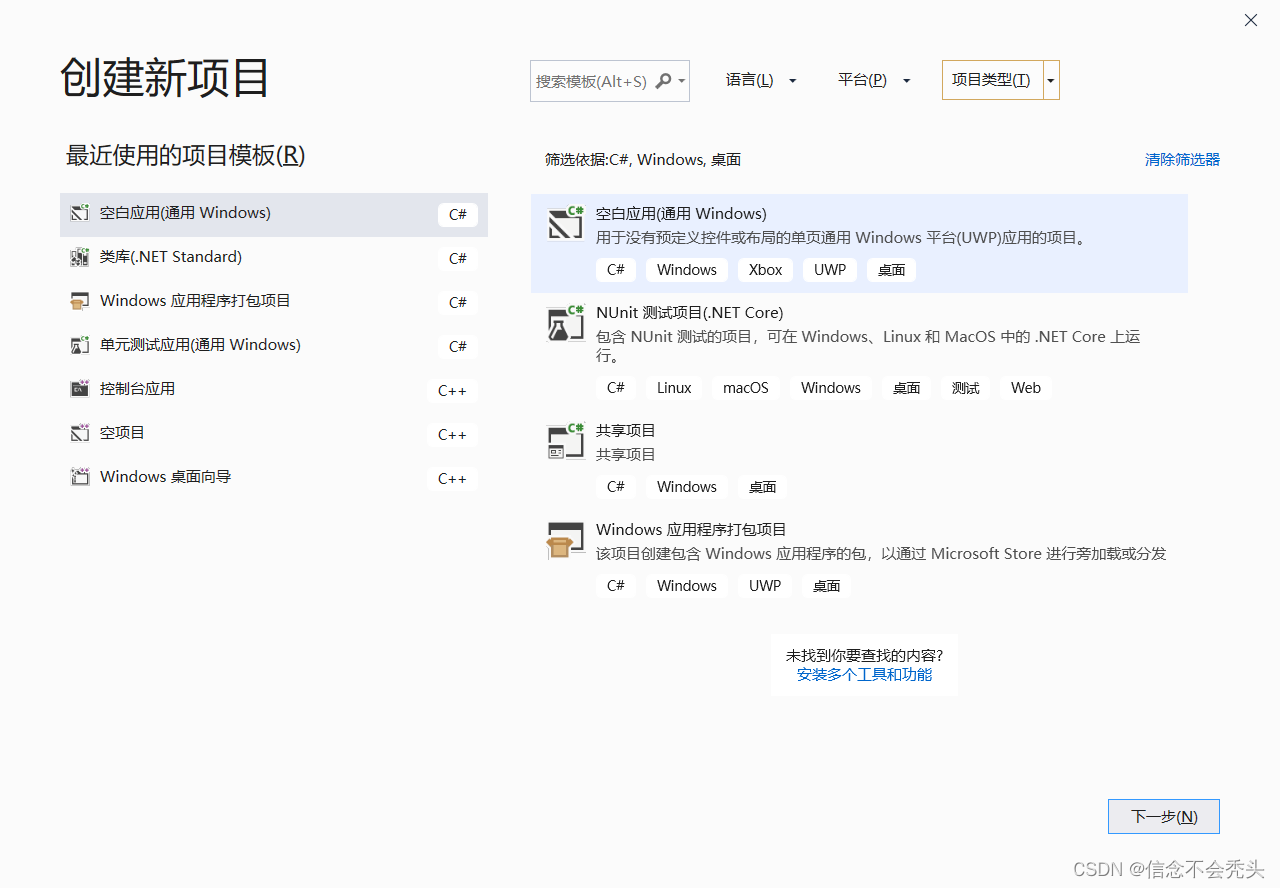This screenshot has height=888, width=1280.
Task: Click the 桌面 tag under 共享项目
Action: [763, 487]
